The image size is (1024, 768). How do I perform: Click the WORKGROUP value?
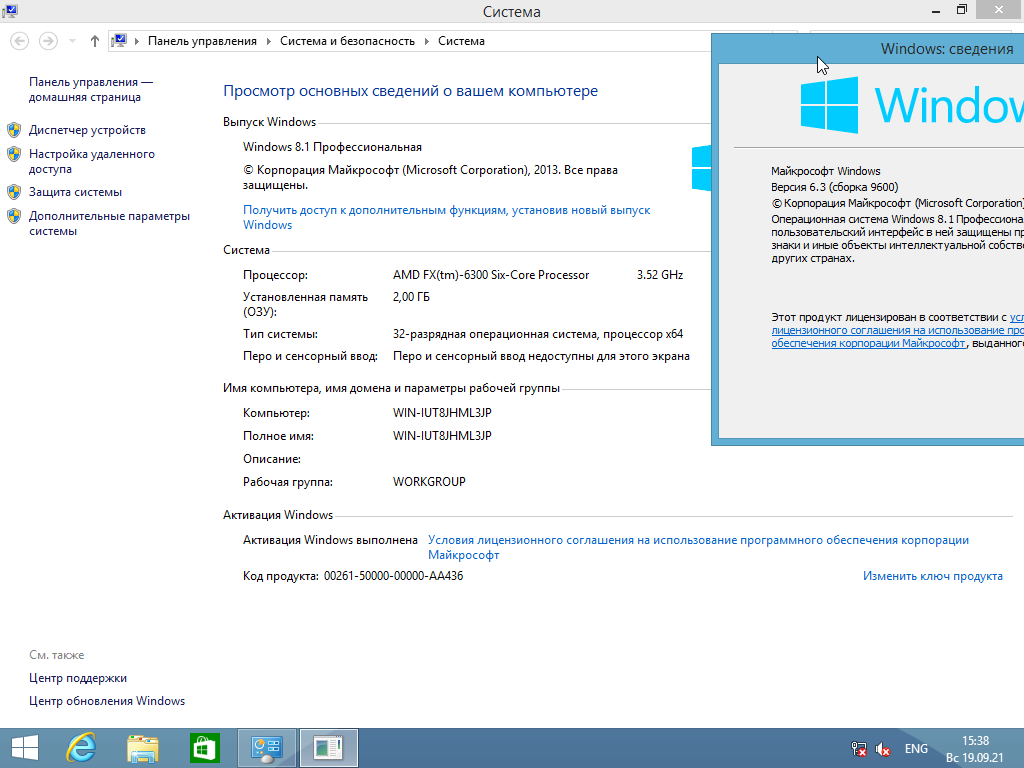coord(429,482)
